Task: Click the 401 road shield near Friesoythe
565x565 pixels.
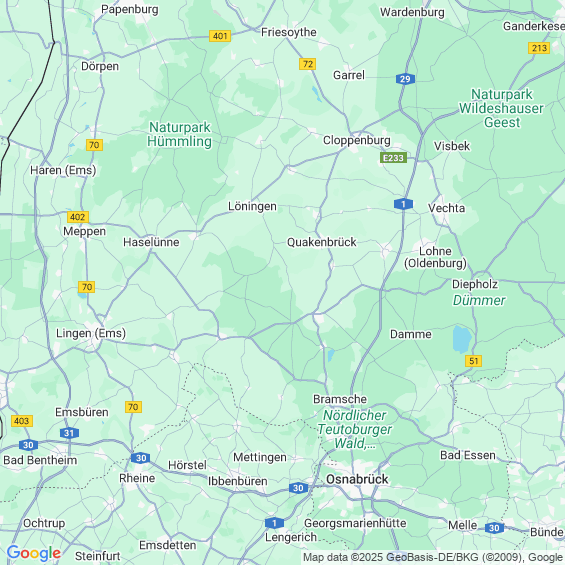Action: tap(220, 36)
